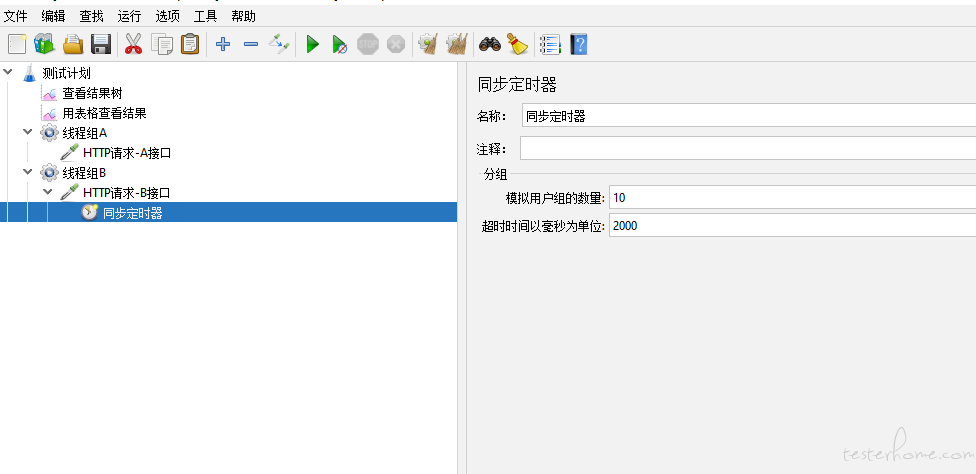This screenshot has width=976, height=474.
Task: Click the graph icon beside 用表格查看结果
Action: 50,113
